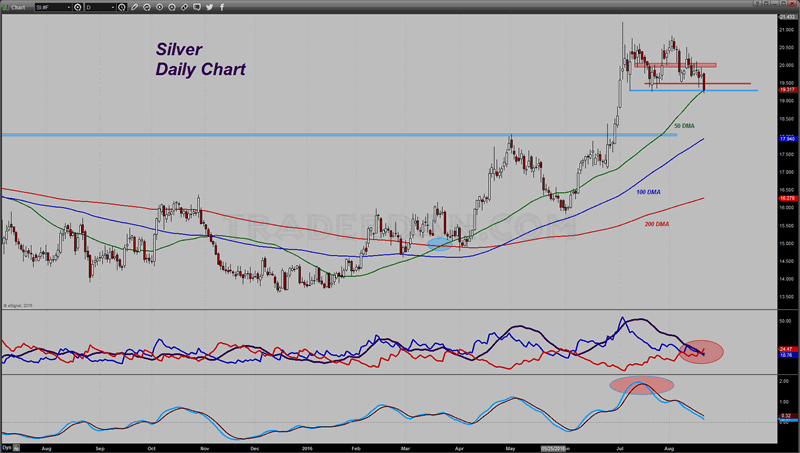Click the green chart icon at top-left
The image size is (800, 453).
(x=6, y=6)
